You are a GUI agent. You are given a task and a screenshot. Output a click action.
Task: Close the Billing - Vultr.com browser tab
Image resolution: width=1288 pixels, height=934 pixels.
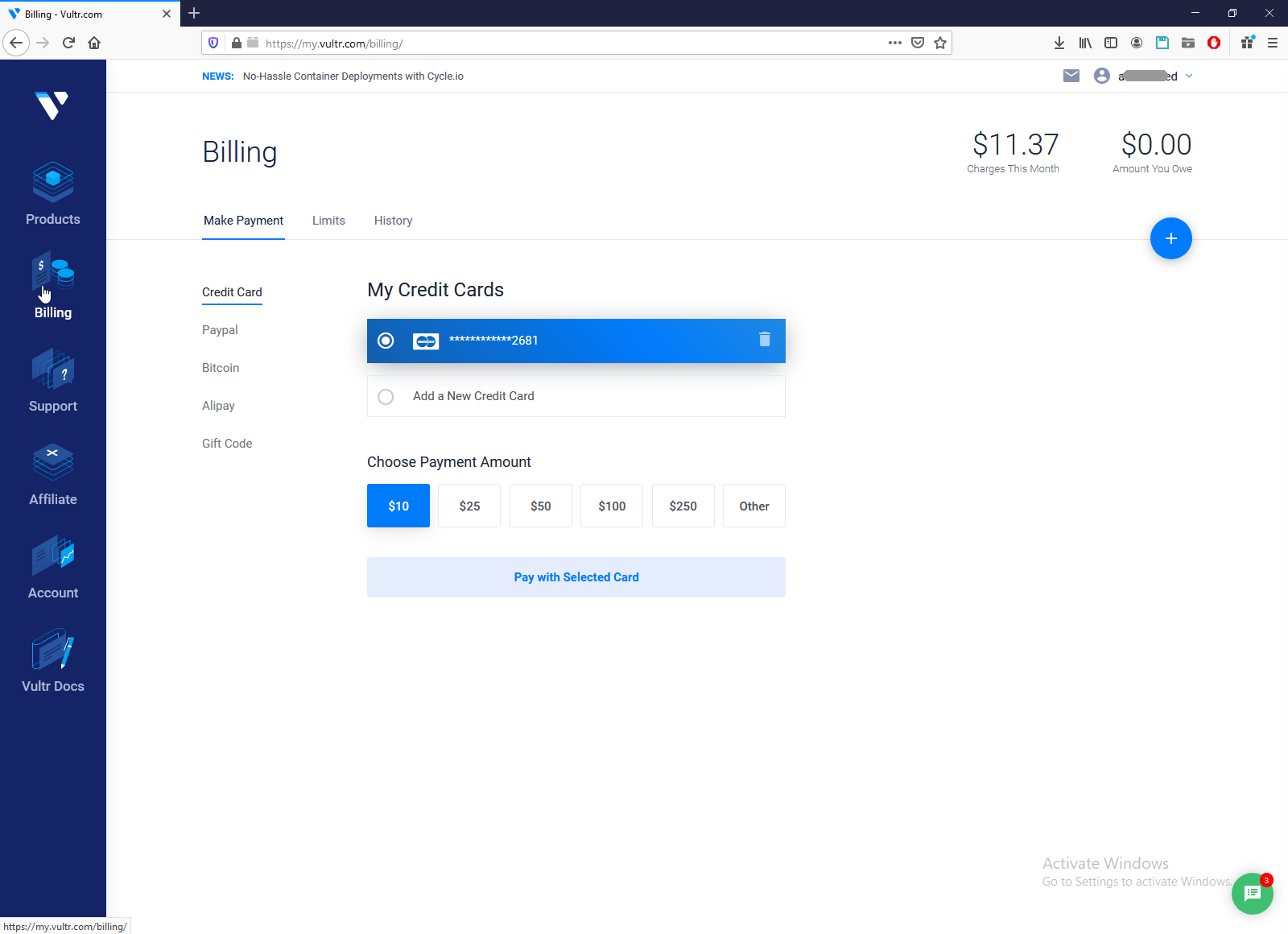click(x=167, y=14)
